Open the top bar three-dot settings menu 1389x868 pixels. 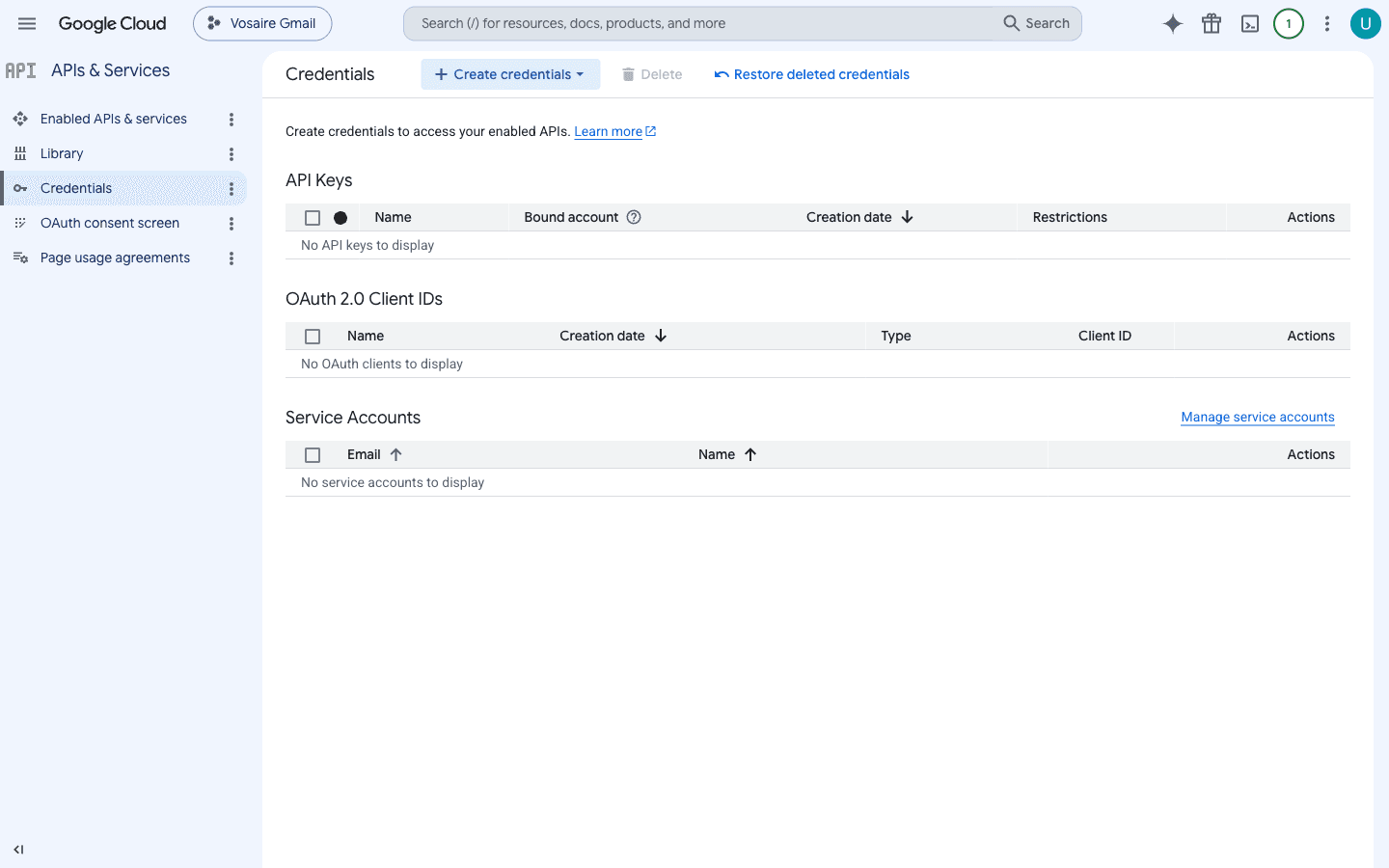(1327, 23)
